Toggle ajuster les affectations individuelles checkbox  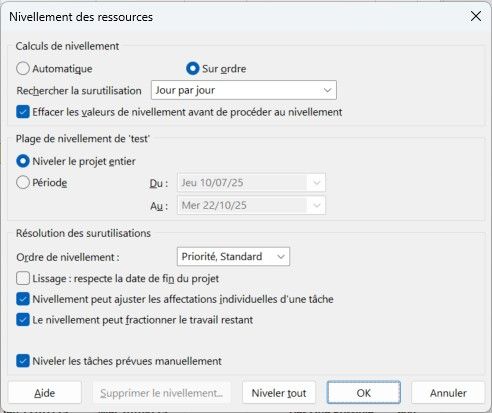coord(23,299)
